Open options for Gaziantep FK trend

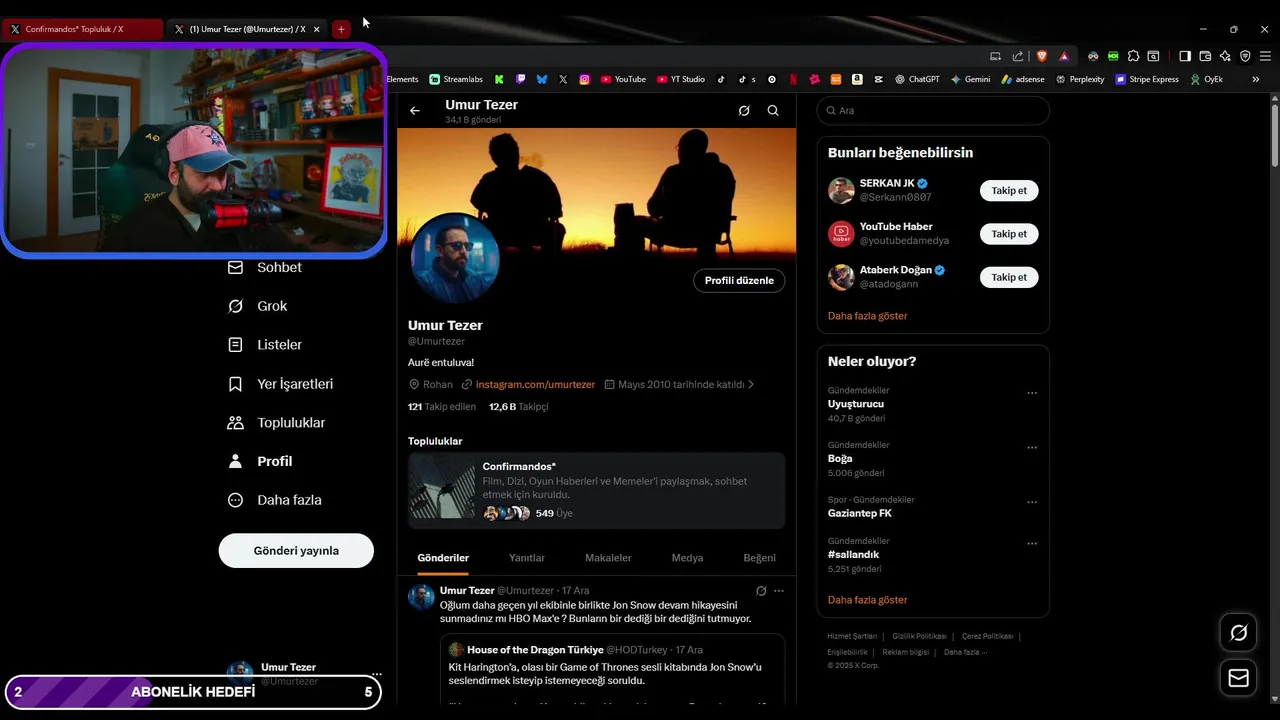[1032, 502]
